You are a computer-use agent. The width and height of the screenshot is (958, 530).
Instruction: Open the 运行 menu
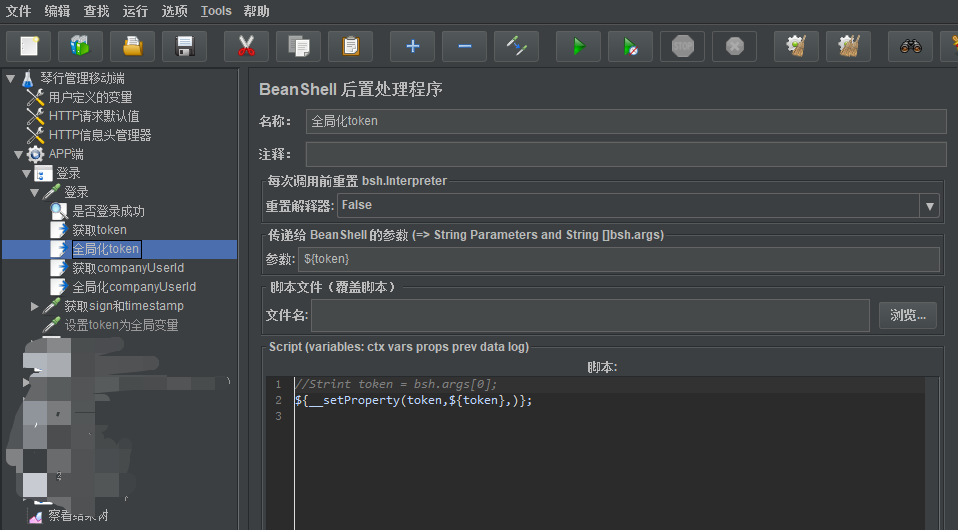click(135, 11)
